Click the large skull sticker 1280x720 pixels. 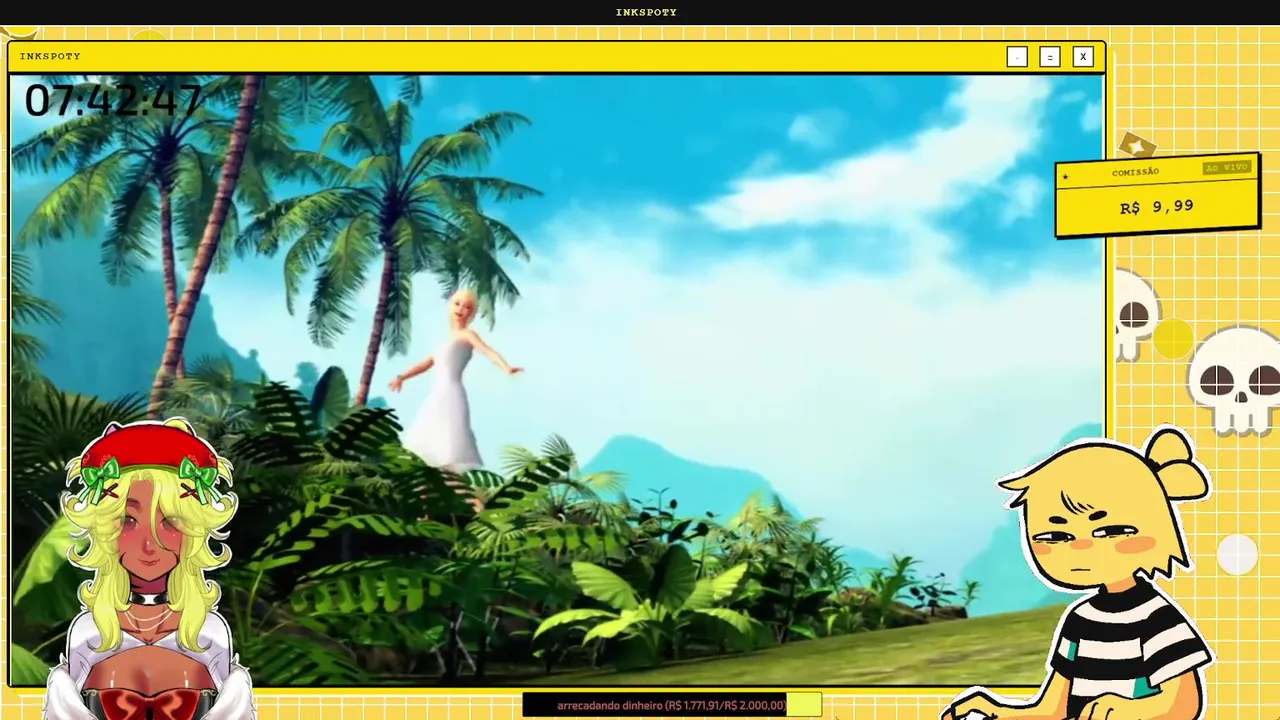(1236, 380)
